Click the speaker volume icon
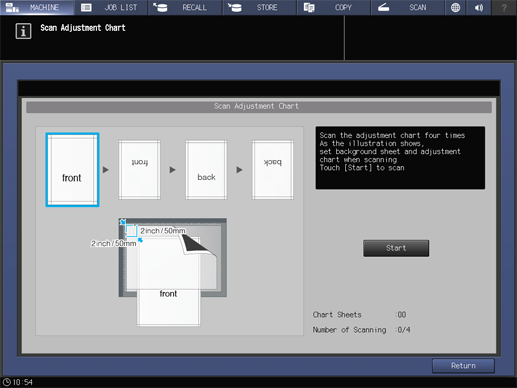 (x=479, y=7)
